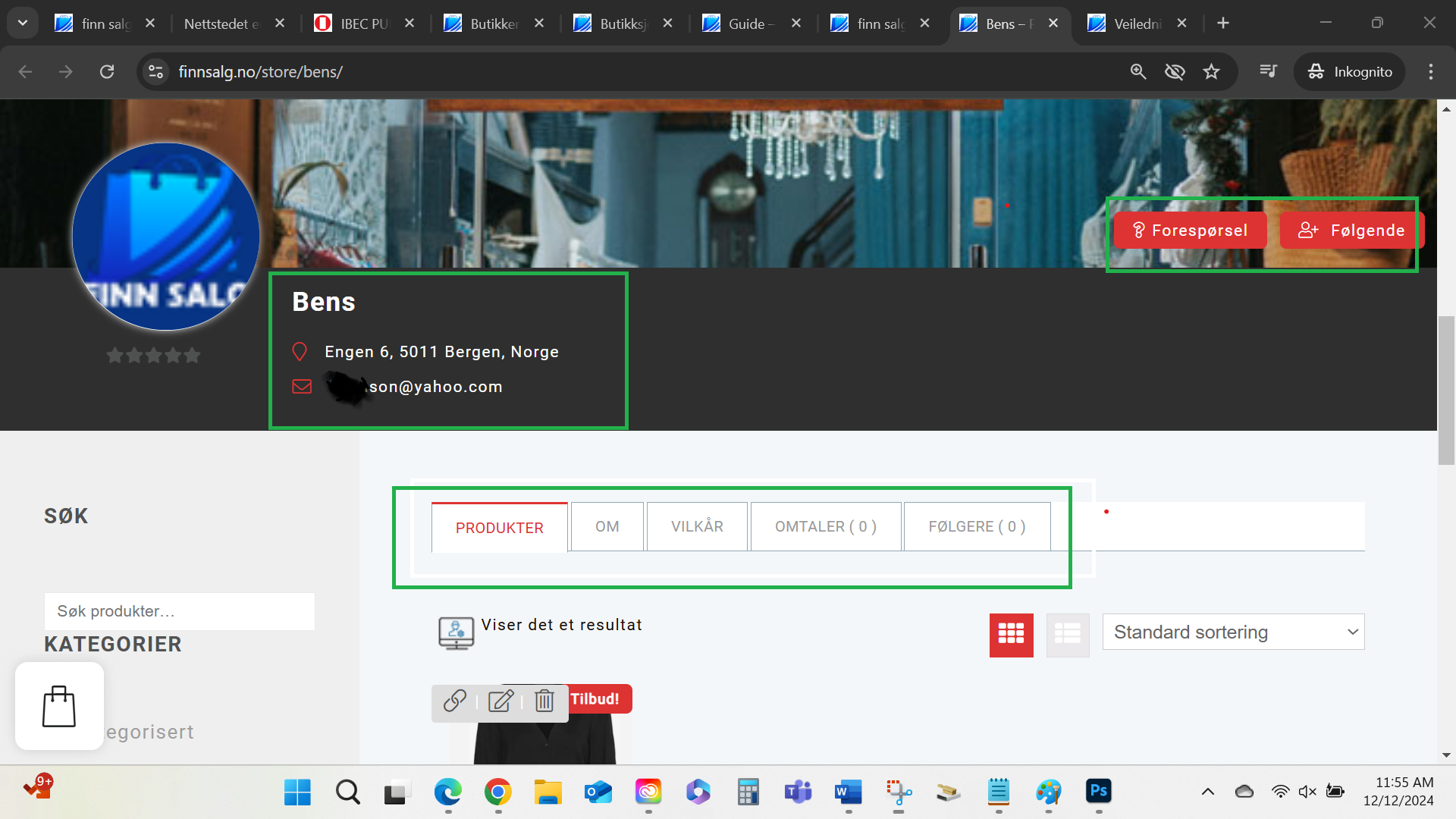The height and width of the screenshot is (819, 1456).
Task: Open the shopping bag cart widget
Action: tap(59, 706)
